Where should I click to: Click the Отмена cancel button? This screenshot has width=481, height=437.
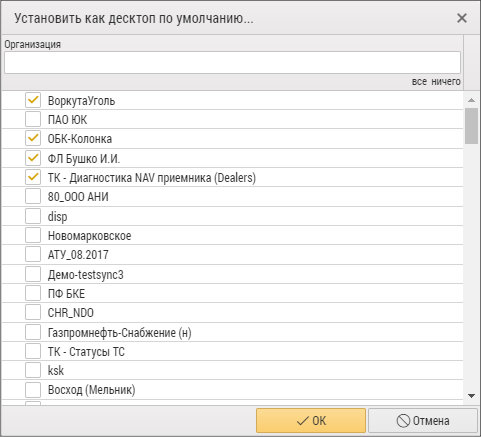coord(423,421)
